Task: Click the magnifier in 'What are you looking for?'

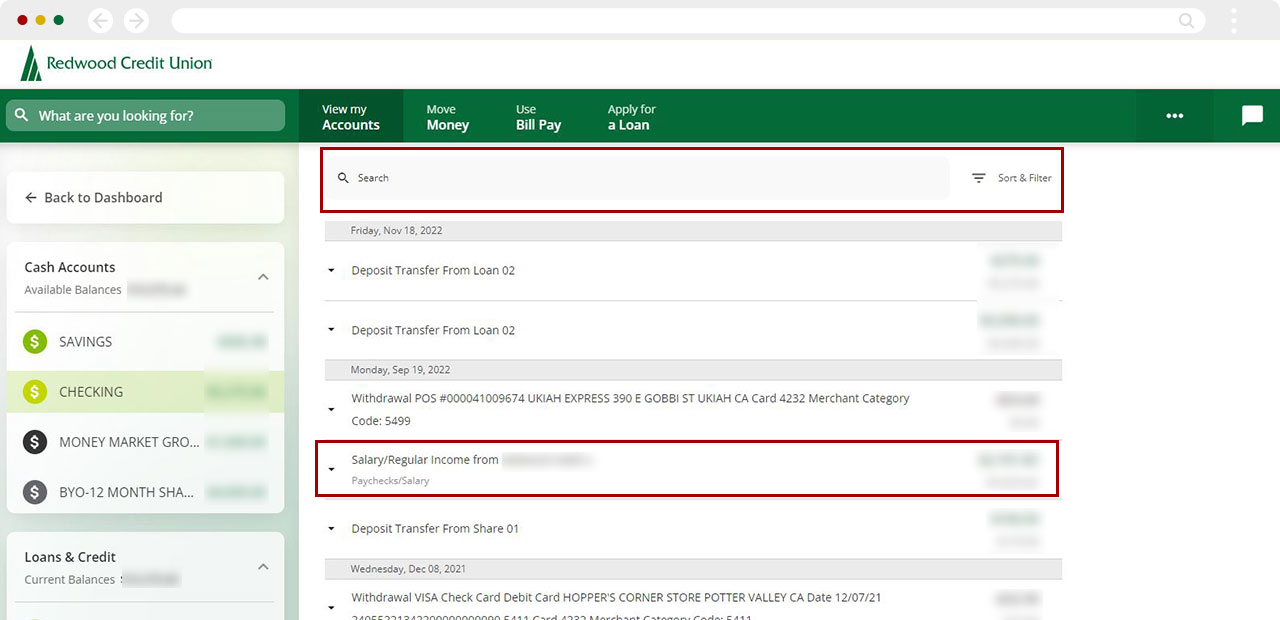Action: pos(22,115)
